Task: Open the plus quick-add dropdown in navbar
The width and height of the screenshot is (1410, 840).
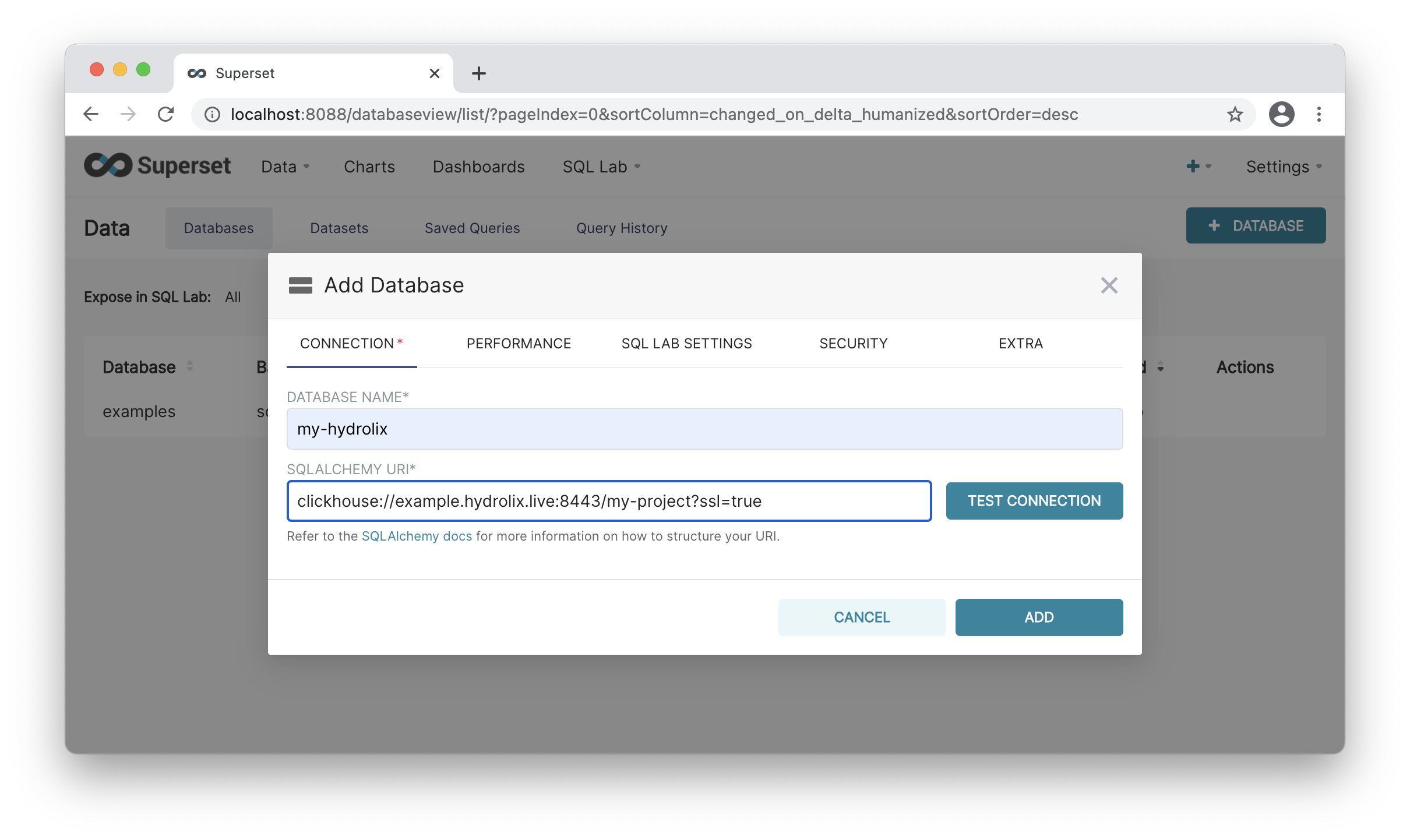Action: (x=1198, y=167)
